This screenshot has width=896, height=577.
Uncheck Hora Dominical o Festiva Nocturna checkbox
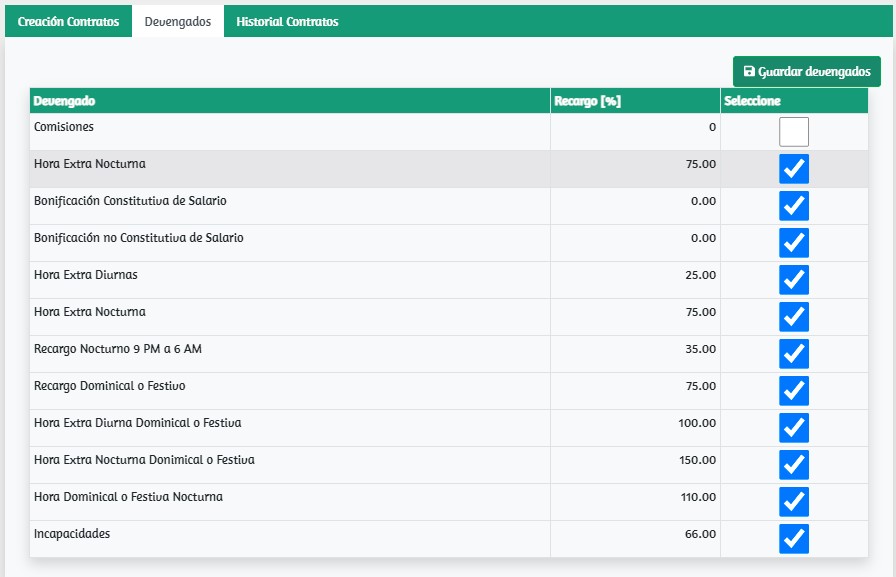[794, 502]
